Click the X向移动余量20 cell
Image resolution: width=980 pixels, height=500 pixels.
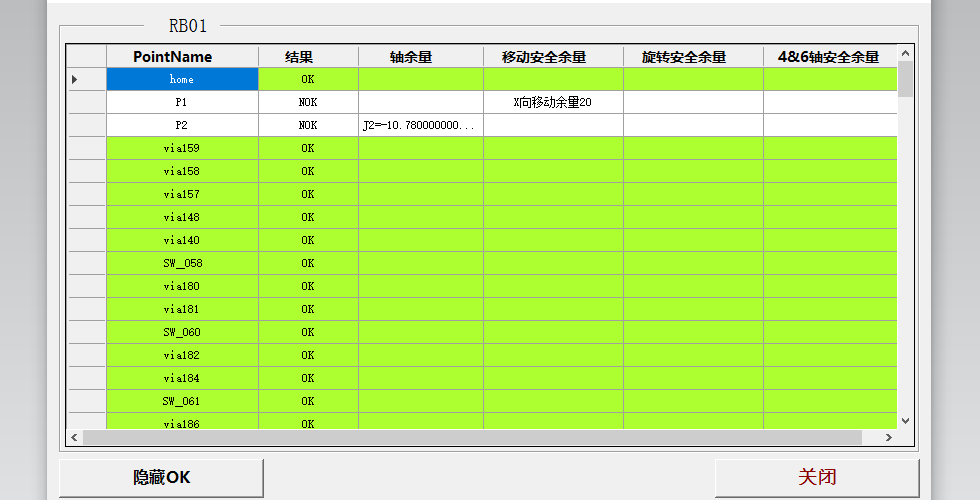553,102
